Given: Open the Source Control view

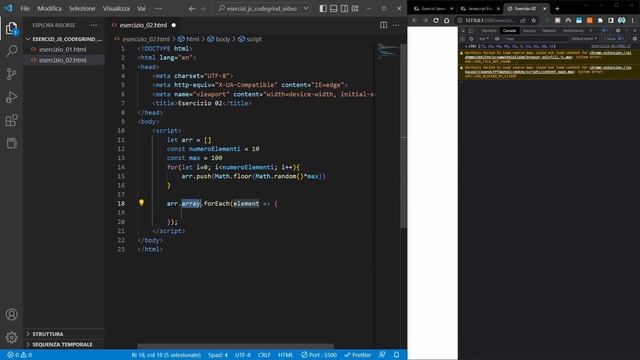Looking at the screenshot, I should (x=11, y=74).
